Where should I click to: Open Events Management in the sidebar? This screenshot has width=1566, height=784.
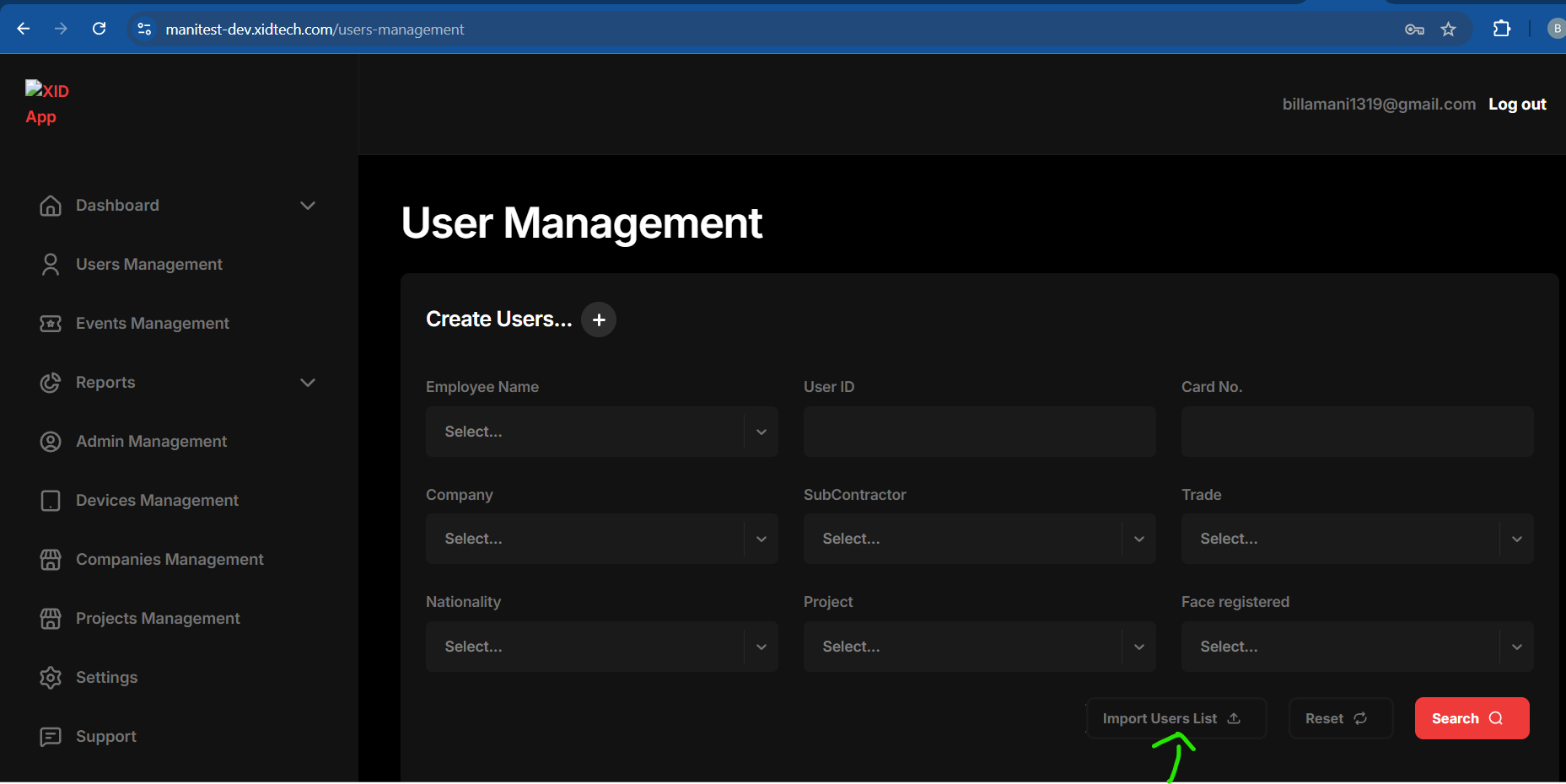[152, 324]
